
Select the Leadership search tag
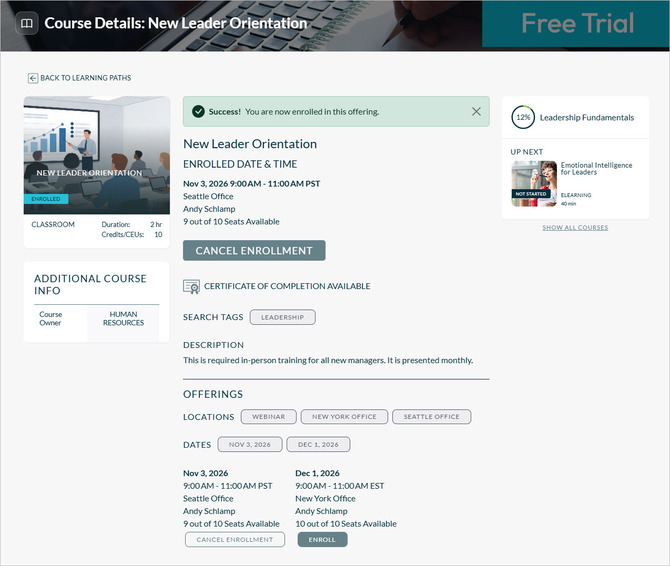point(282,317)
